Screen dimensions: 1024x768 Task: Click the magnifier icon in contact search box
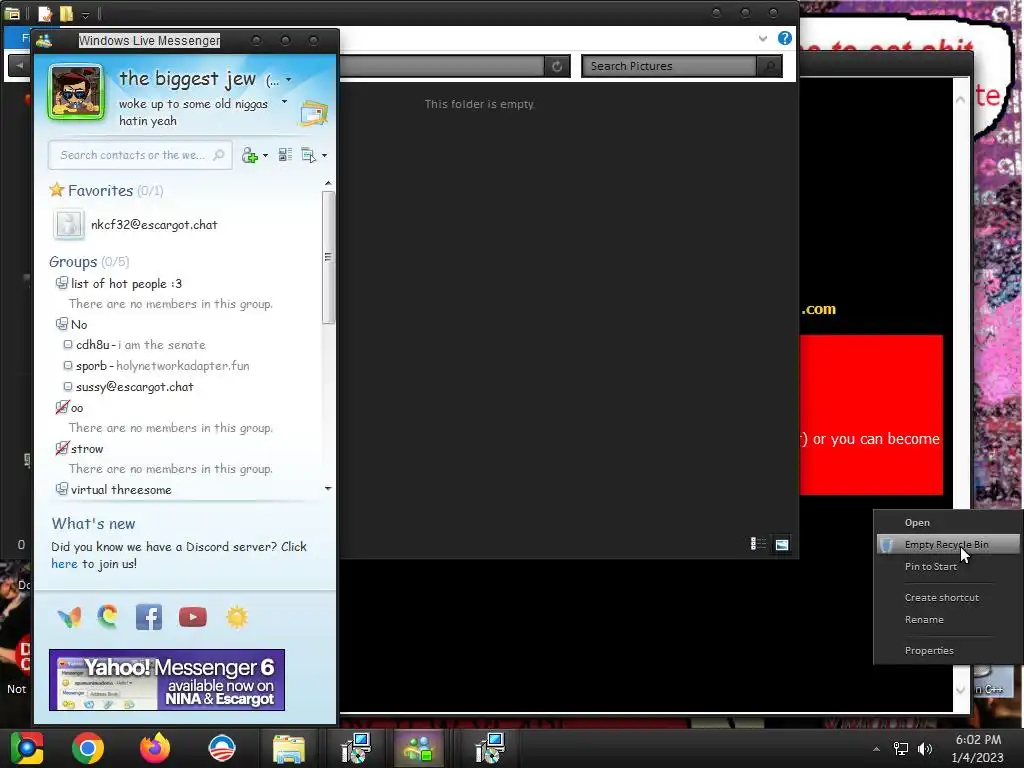pyautogui.click(x=219, y=155)
